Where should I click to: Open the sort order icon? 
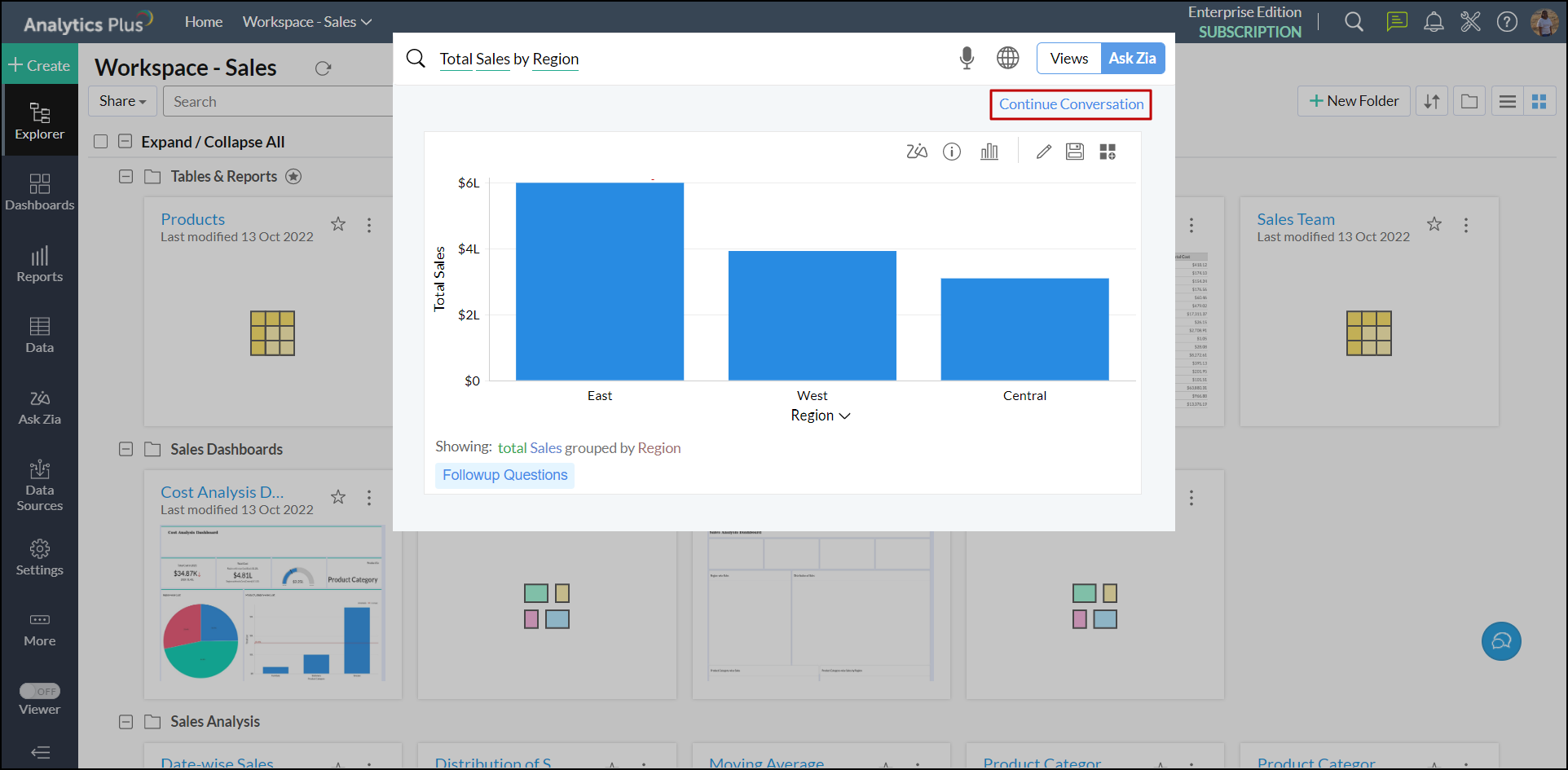[x=1432, y=101]
